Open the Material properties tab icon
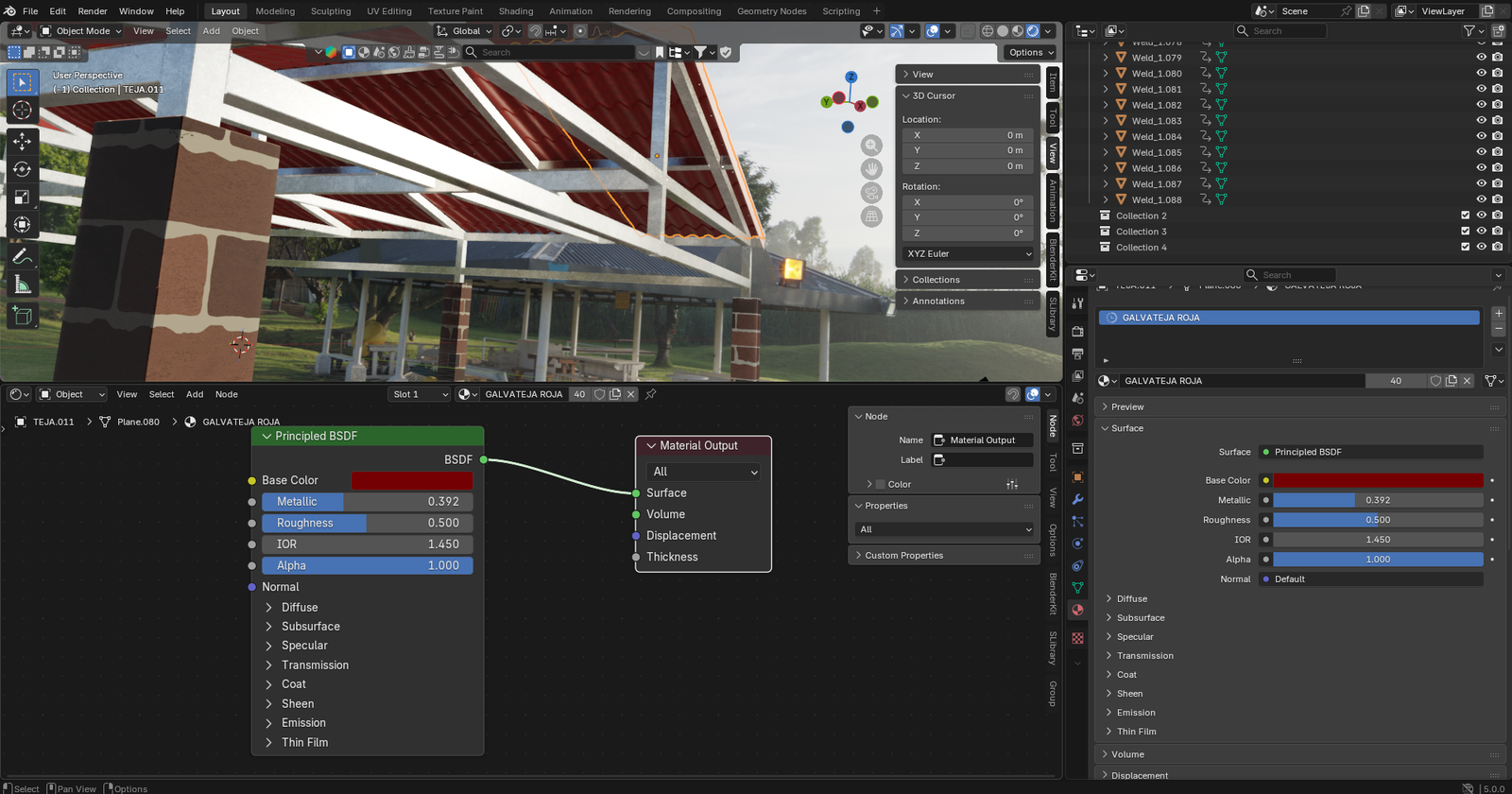Viewport: 1512px width, 794px height. [x=1077, y=610]
